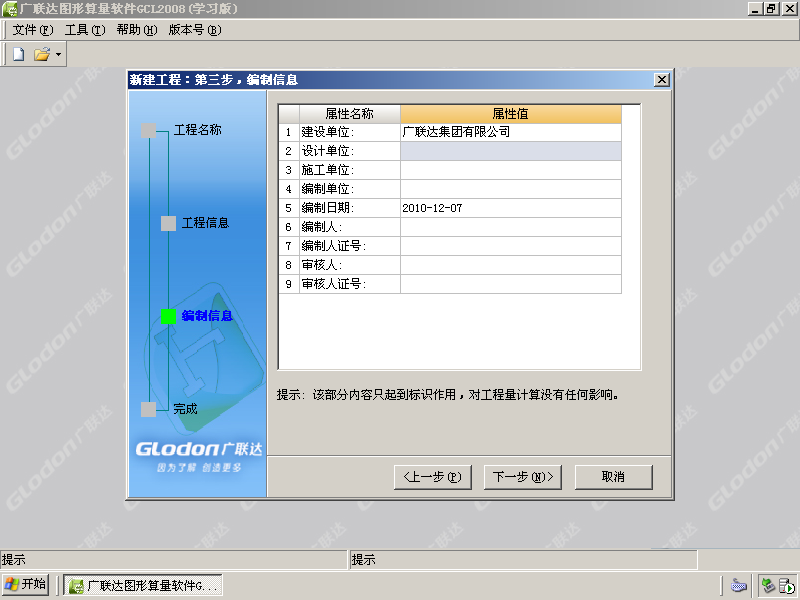This screenshot has height=600, width=800.
Task: Click the 审核人: label cell
Action: 349,265
